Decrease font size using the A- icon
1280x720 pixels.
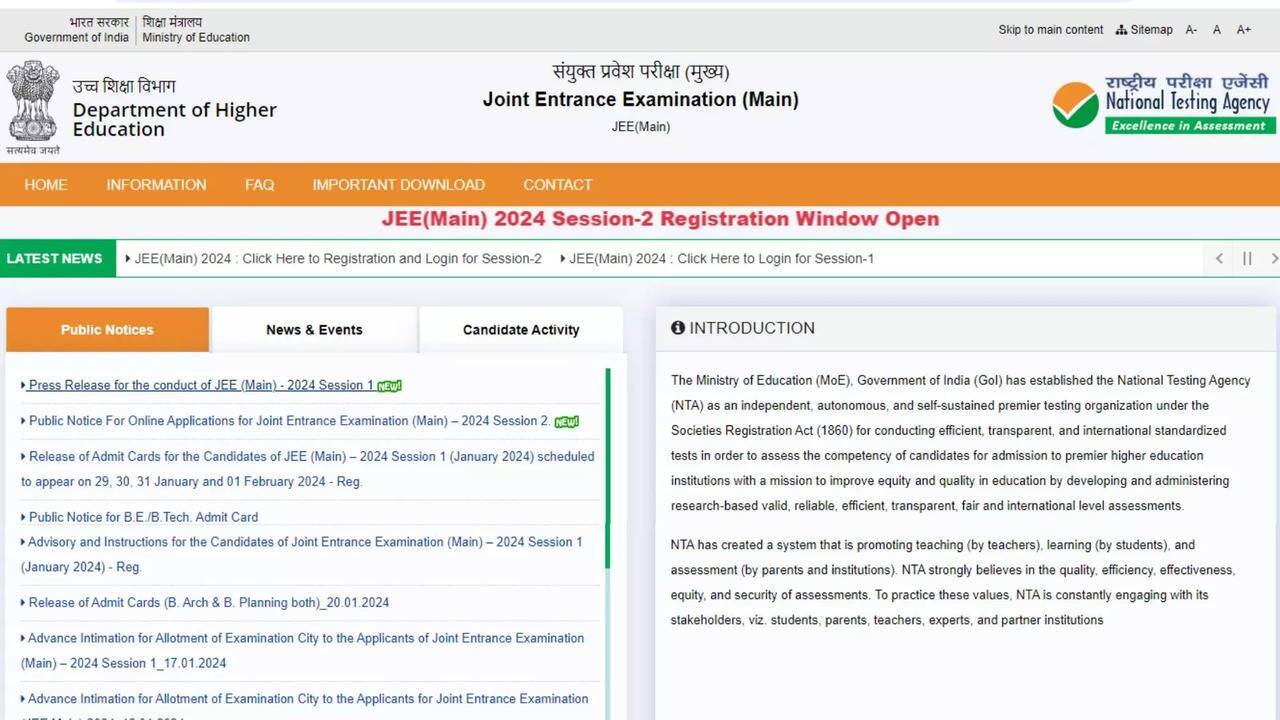pos(1191,29)
